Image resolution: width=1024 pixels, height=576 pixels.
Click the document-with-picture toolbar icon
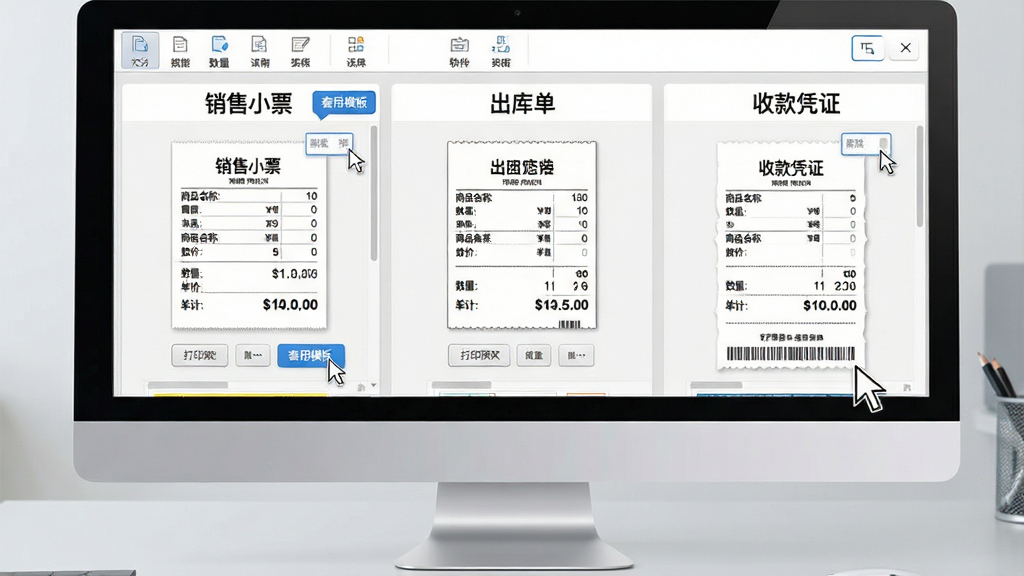(259, 51)
